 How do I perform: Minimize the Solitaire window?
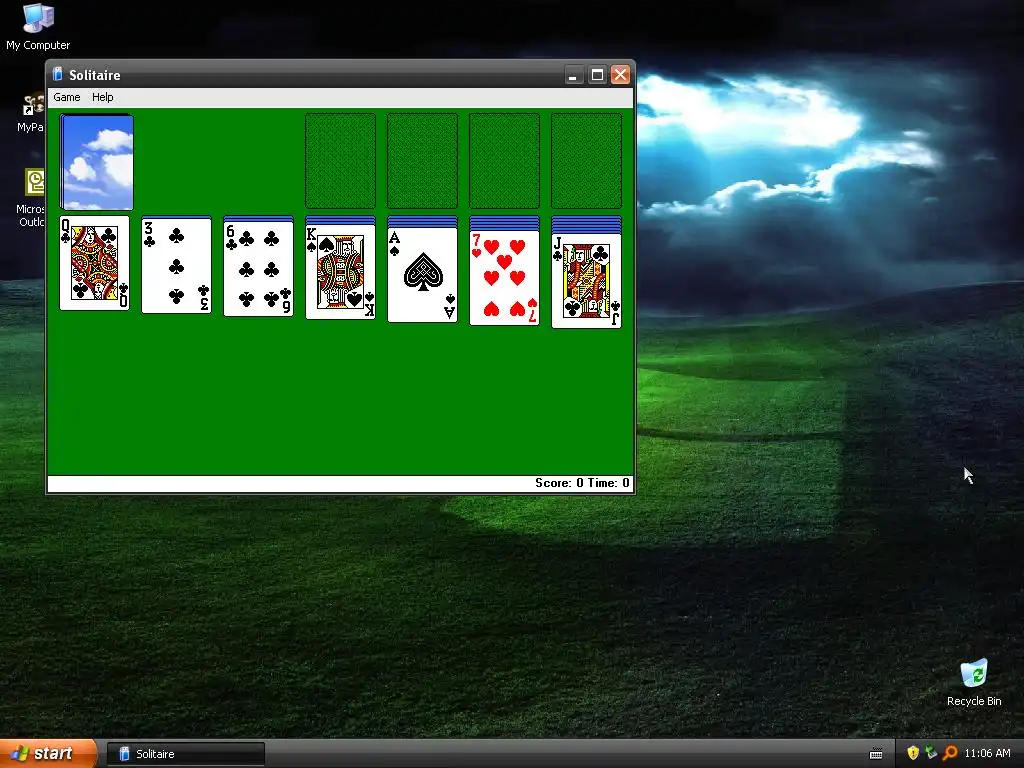point(573,75)
